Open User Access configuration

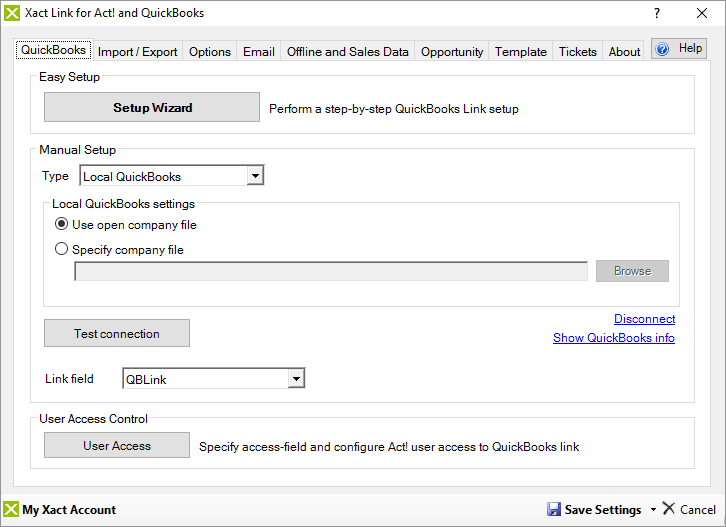click(x=117, y=445)
